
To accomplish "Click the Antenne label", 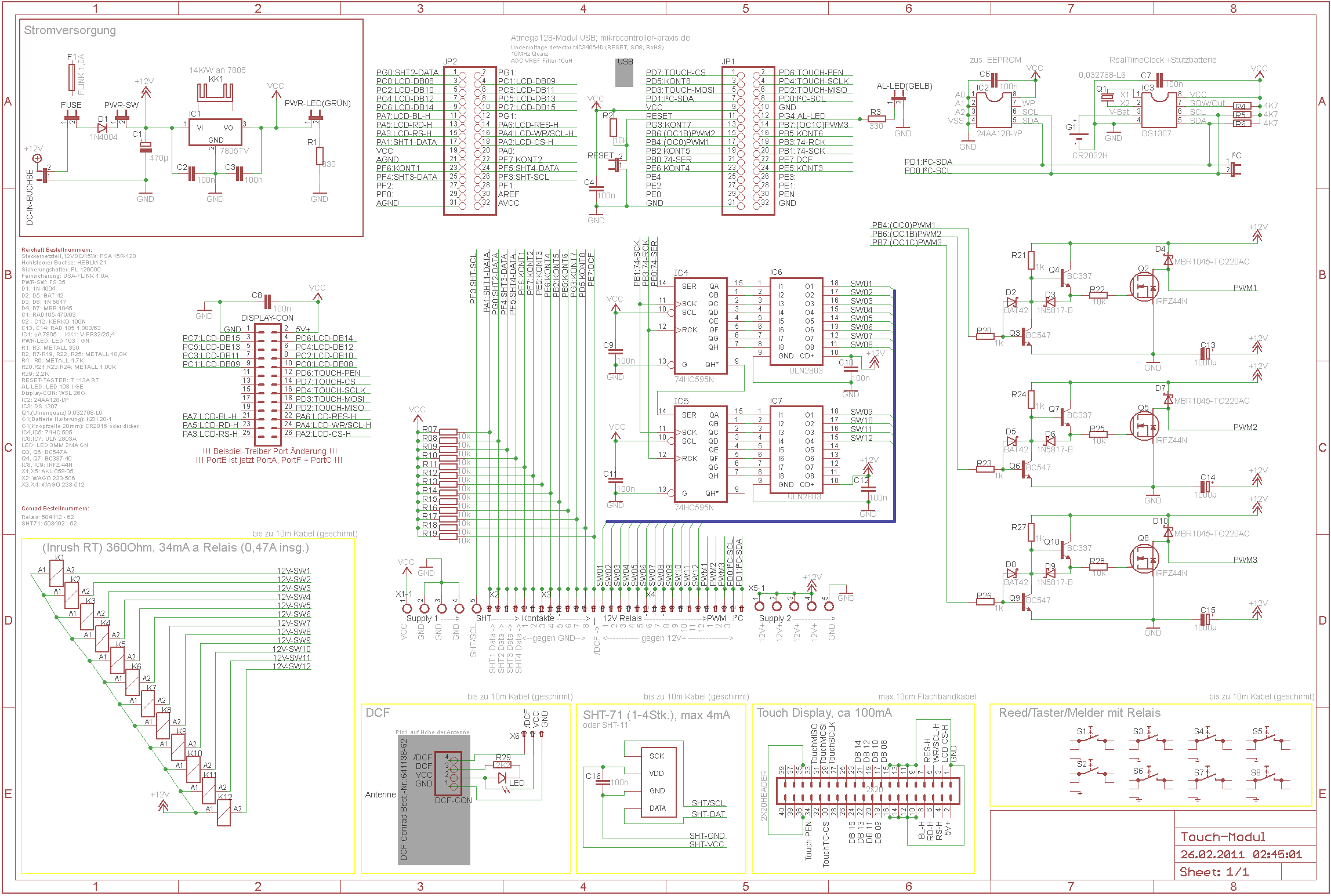I will 380,795.
